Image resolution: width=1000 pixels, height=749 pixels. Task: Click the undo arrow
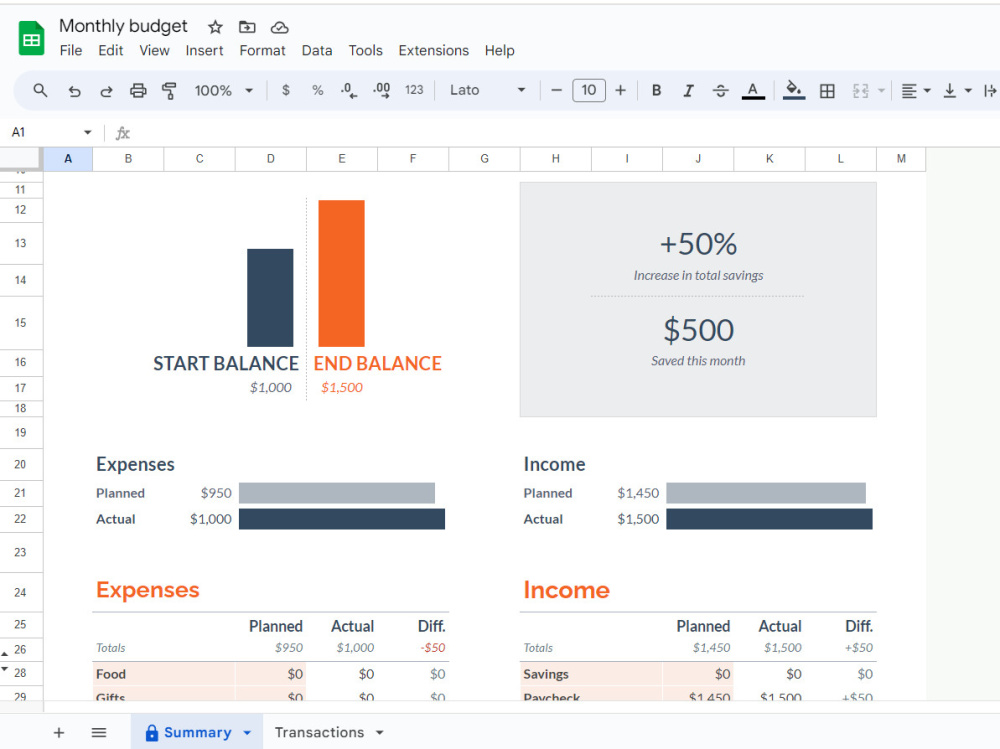75,91
